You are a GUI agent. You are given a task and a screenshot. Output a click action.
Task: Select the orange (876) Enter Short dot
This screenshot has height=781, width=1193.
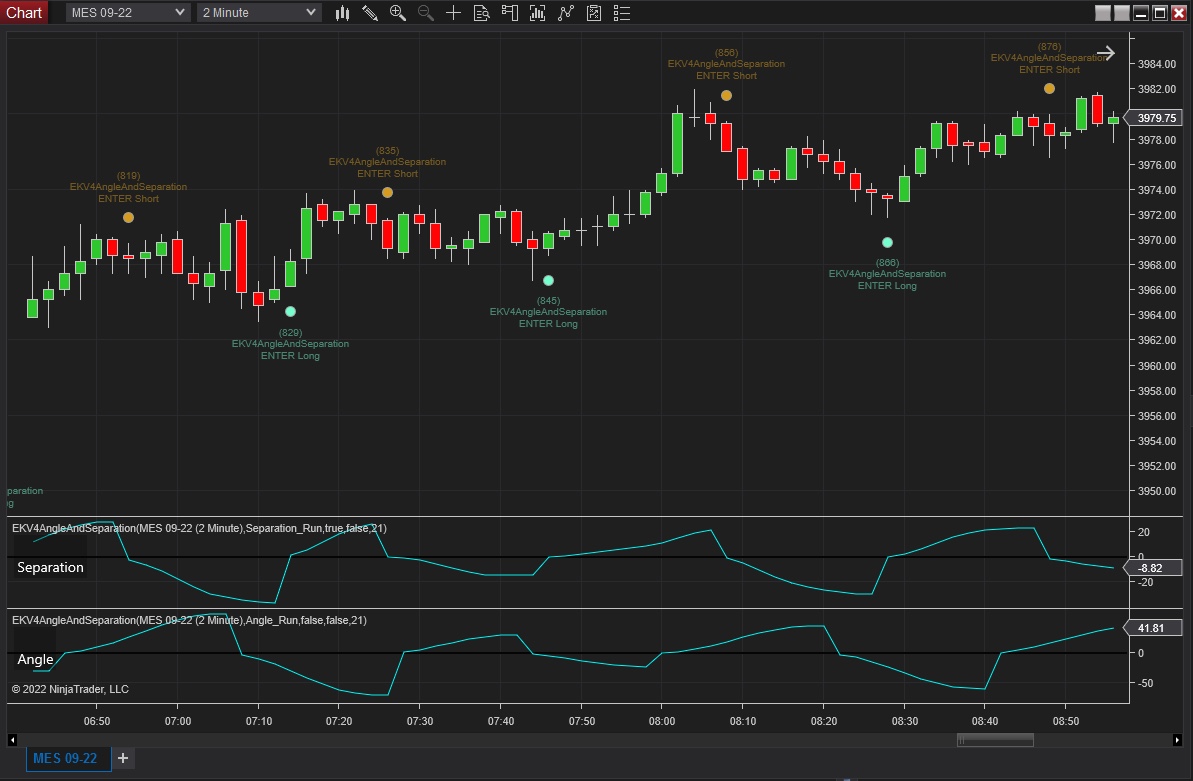(1049, 88)
